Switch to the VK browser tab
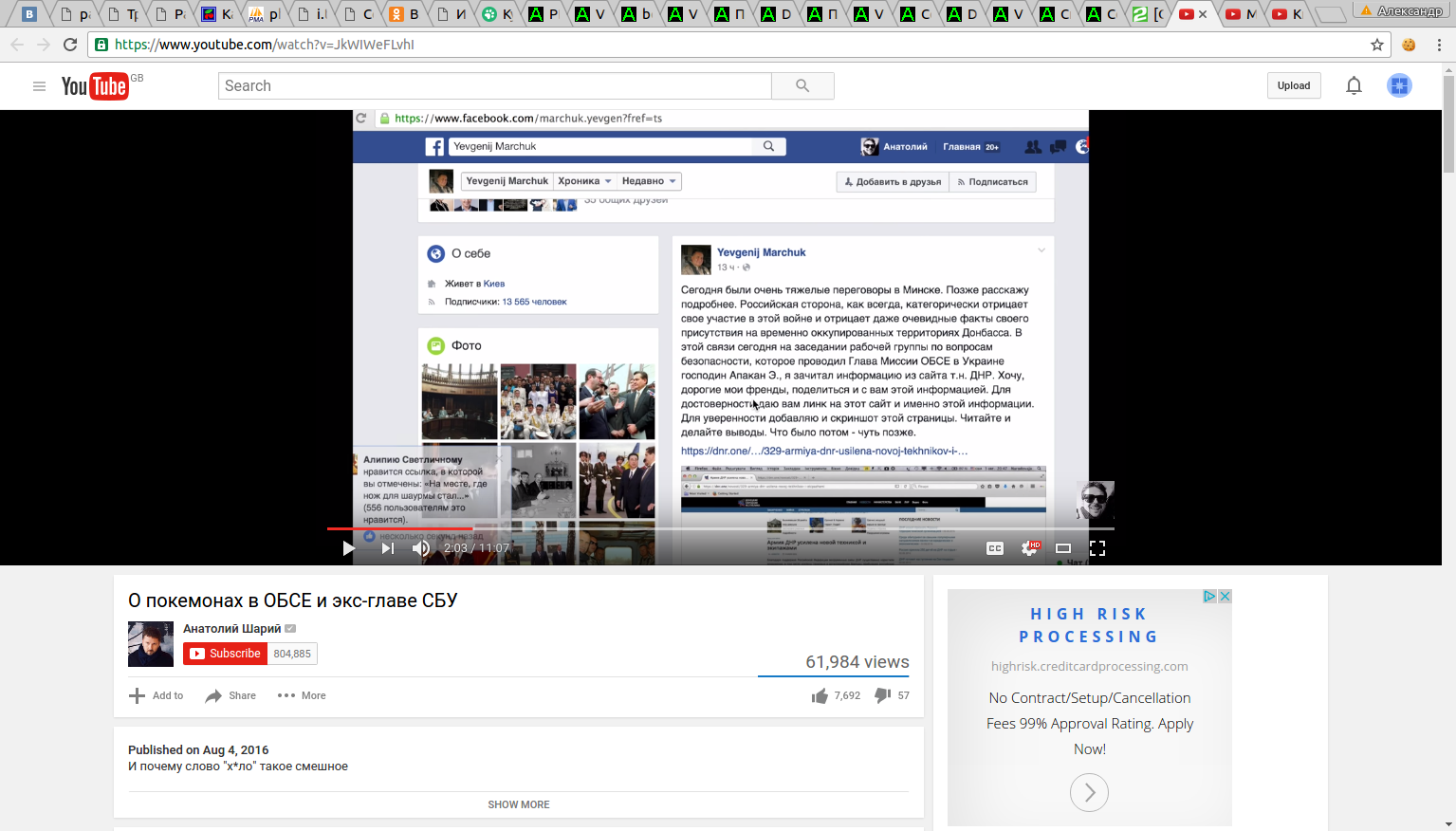Image resolution: width=1456 pixels, height=831 pixels. point(29,14)
